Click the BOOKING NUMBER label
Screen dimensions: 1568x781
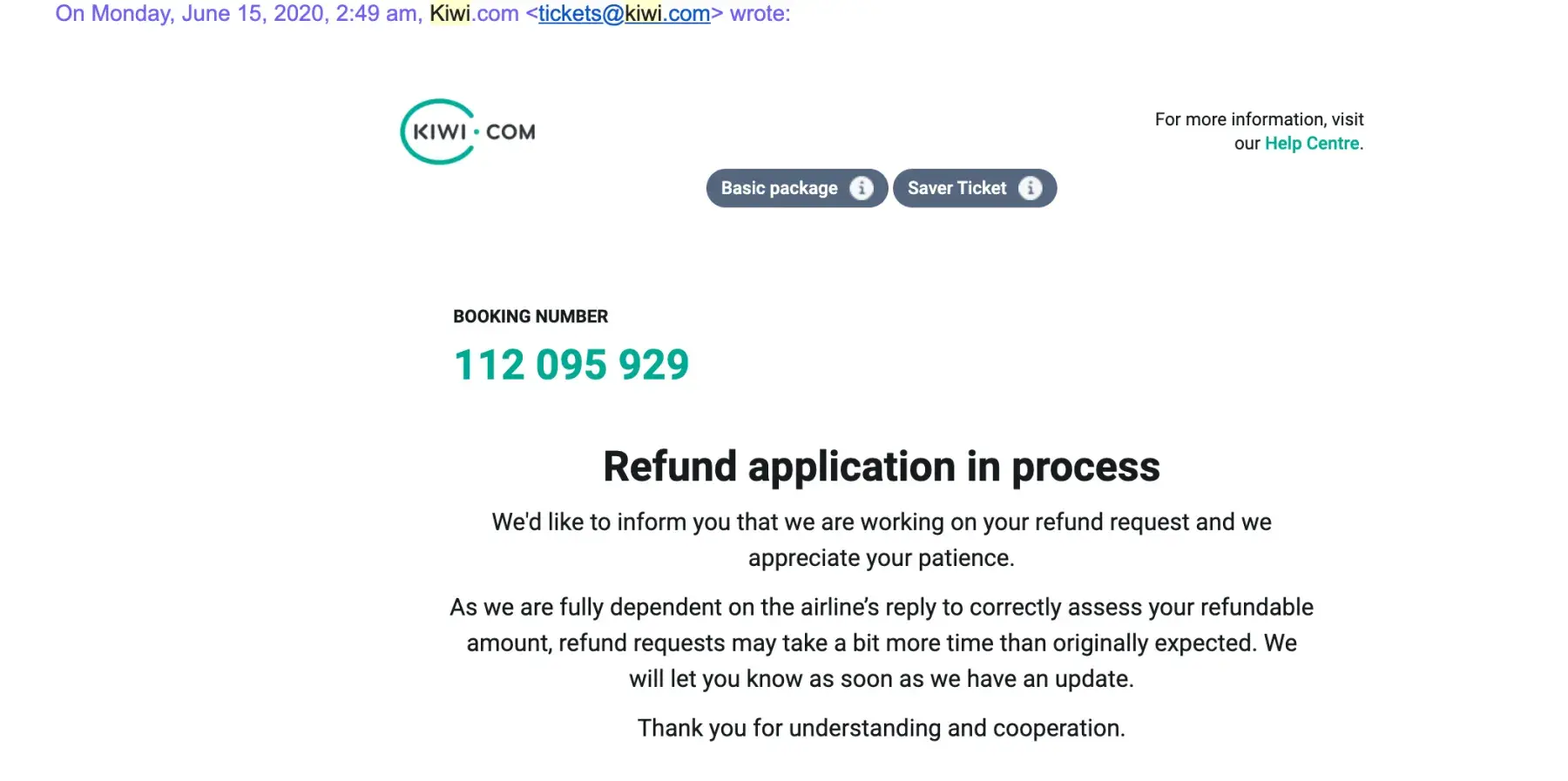(531, 317)
